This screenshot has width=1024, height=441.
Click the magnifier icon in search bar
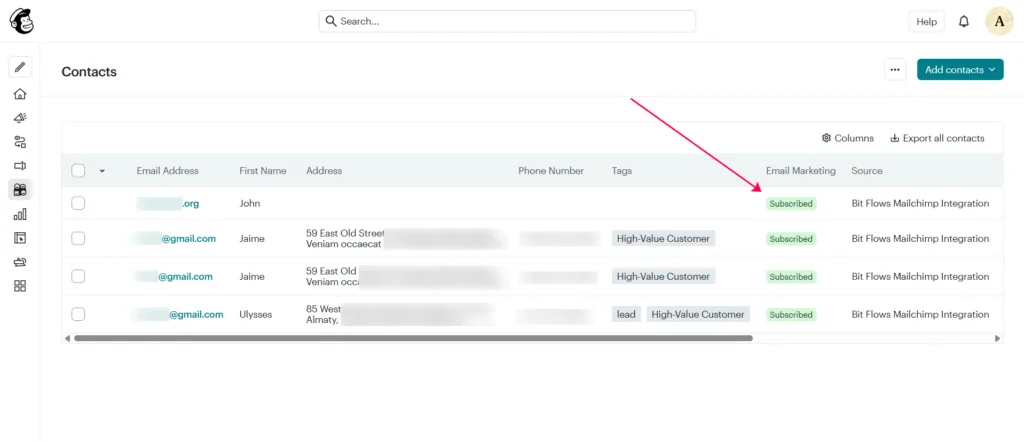331,21
